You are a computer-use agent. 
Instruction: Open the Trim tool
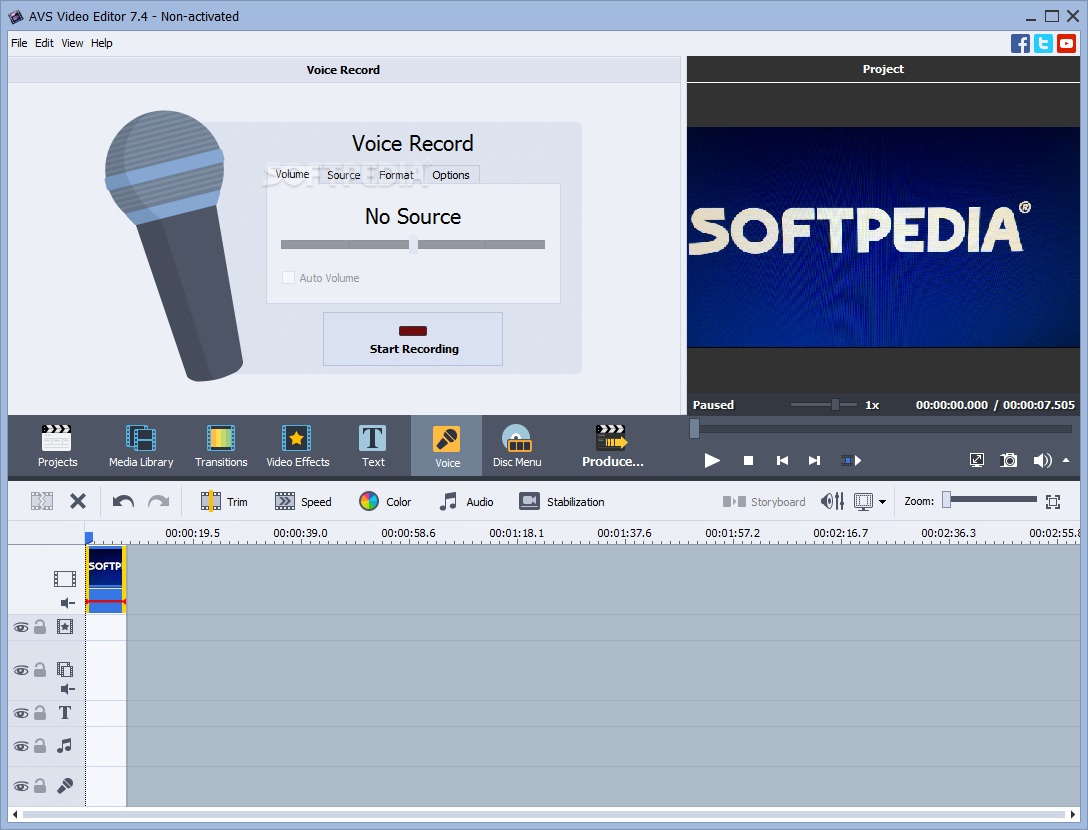click(x=223, y=501)
